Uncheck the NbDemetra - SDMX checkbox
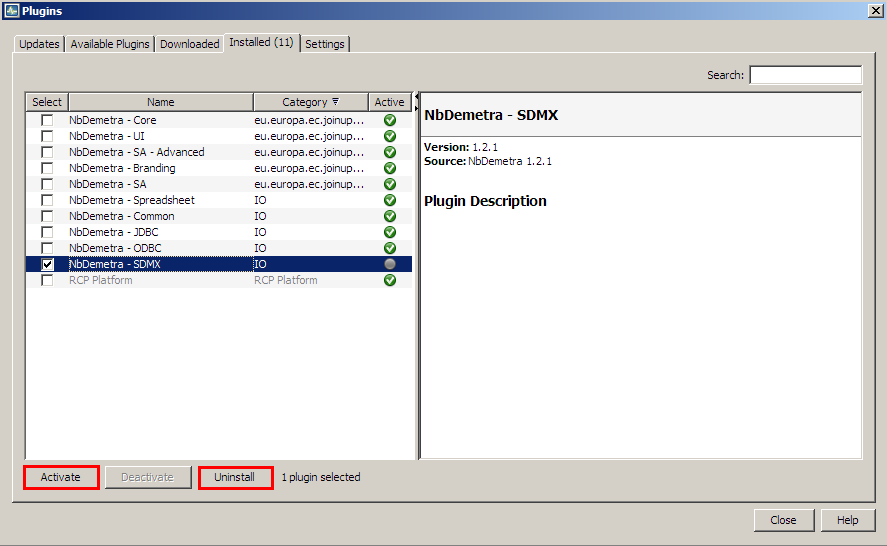887x546 pixels. [x=47, y=264]
